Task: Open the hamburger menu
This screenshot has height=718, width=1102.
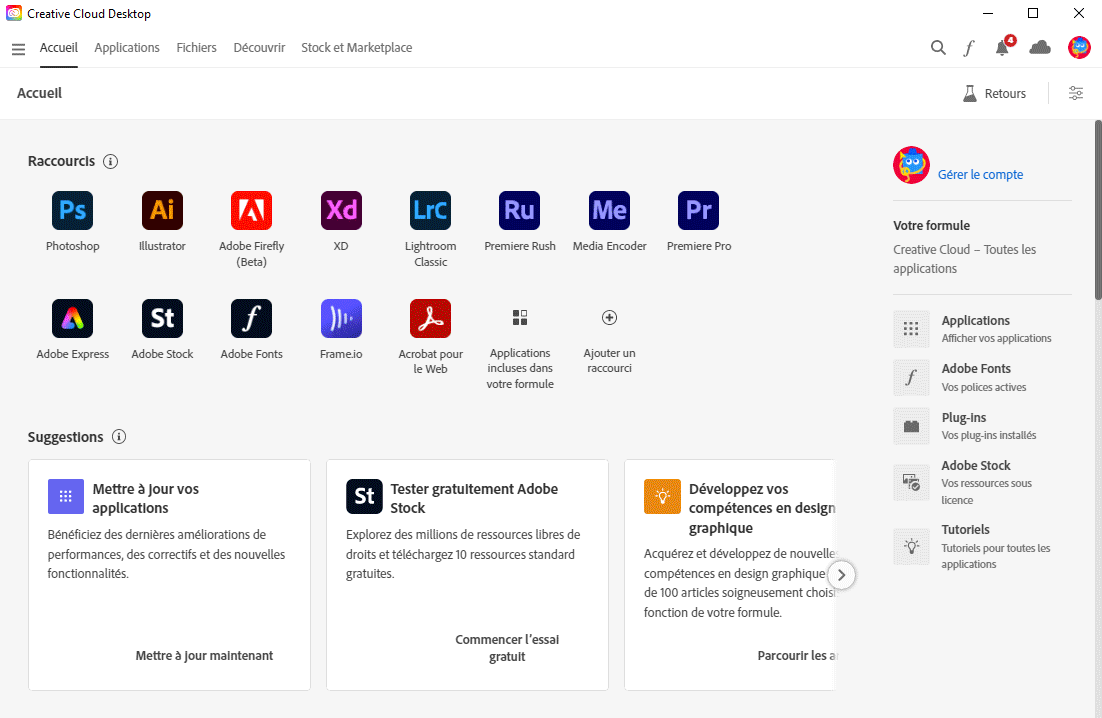Action: (x=18, y=49)
